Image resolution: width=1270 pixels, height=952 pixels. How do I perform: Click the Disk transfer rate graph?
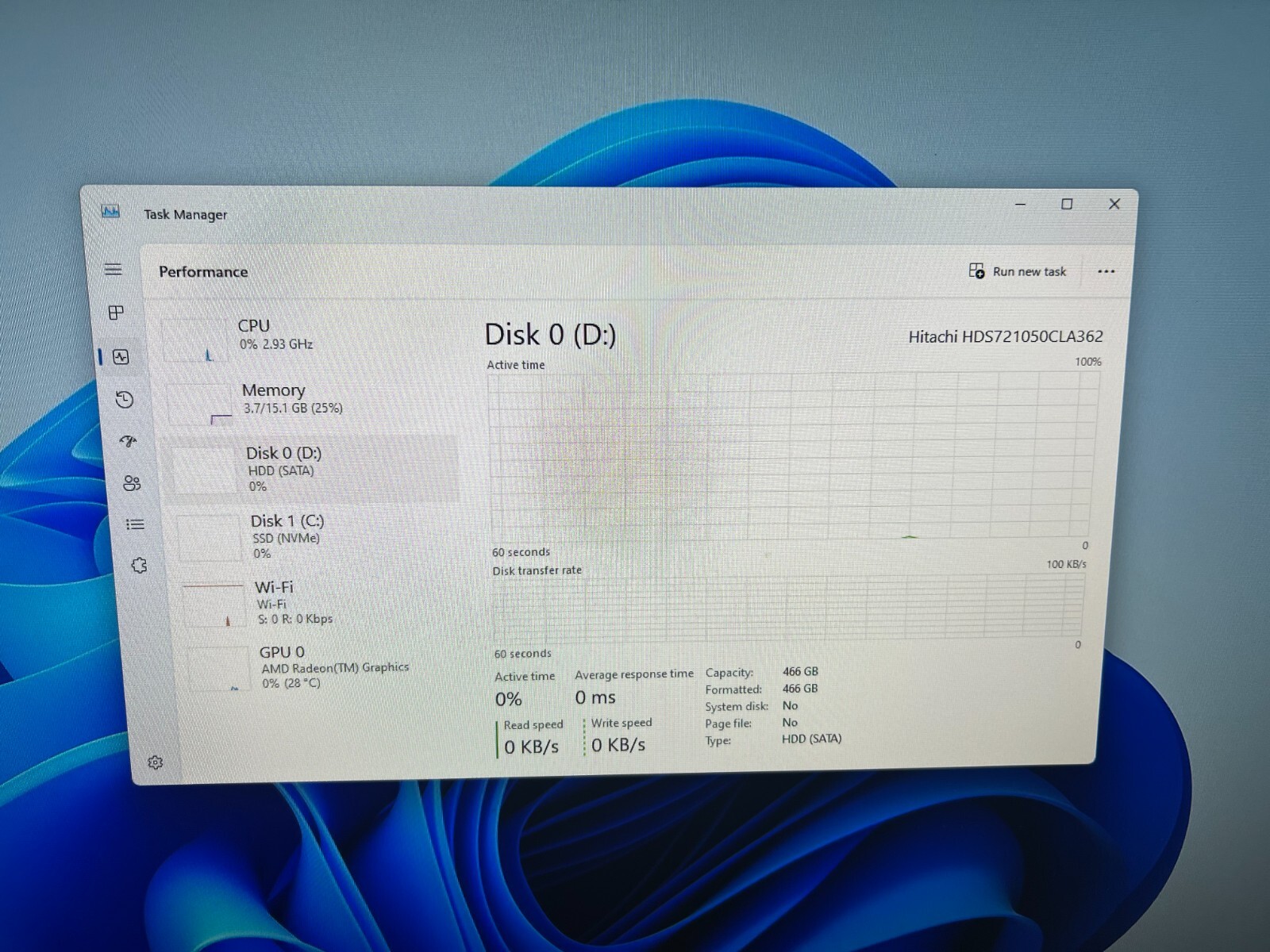(788, 608)
